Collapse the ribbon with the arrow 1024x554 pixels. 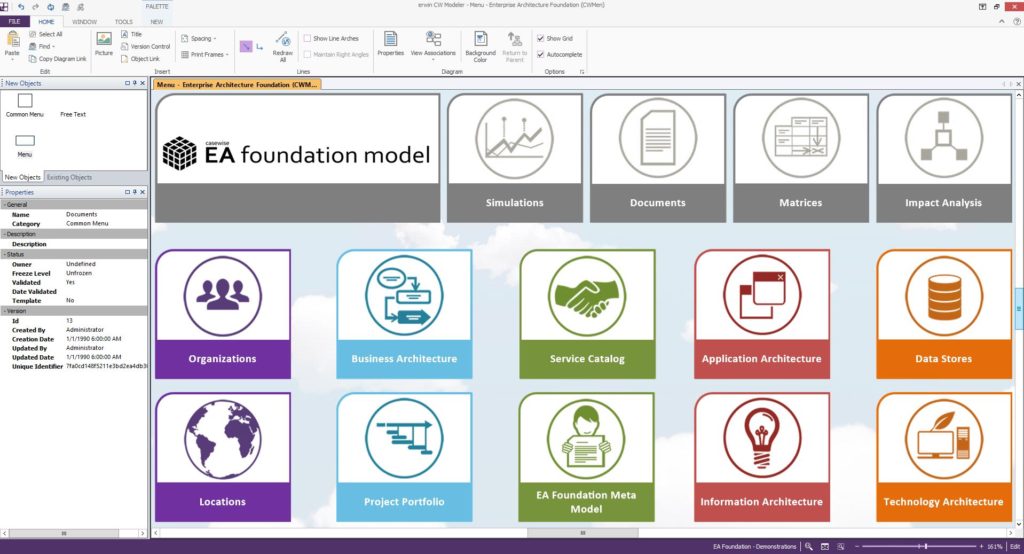pos(1002,22)
